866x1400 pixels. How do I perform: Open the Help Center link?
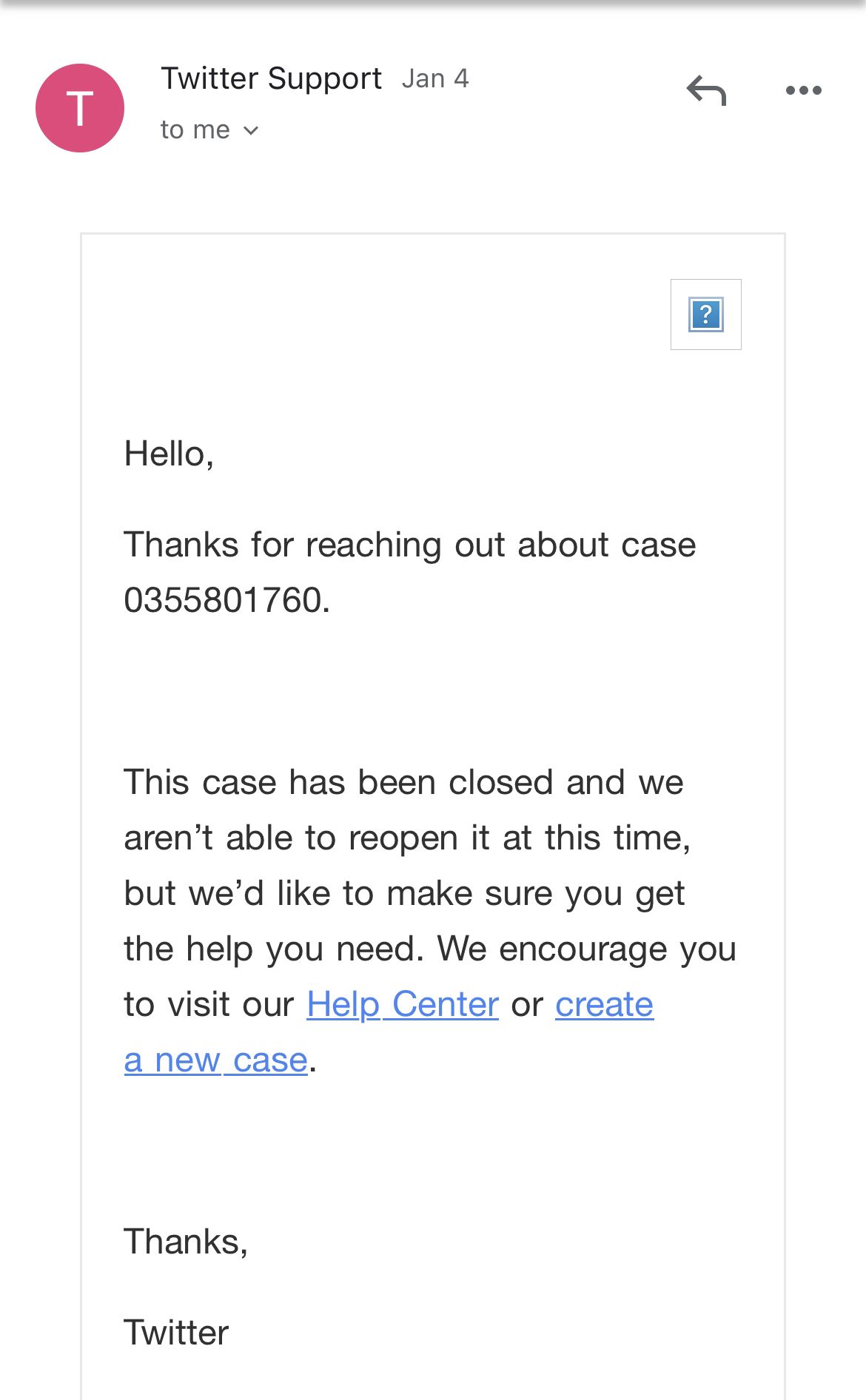(x=403, y=1005)
